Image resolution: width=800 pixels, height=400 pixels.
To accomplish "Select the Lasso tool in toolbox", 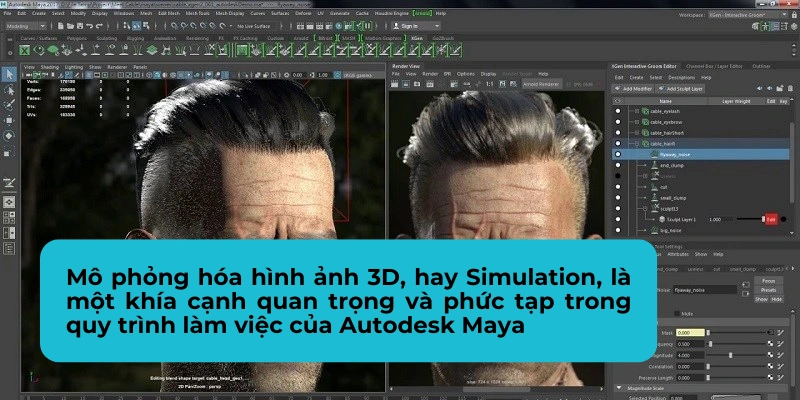I will point(9,90).
